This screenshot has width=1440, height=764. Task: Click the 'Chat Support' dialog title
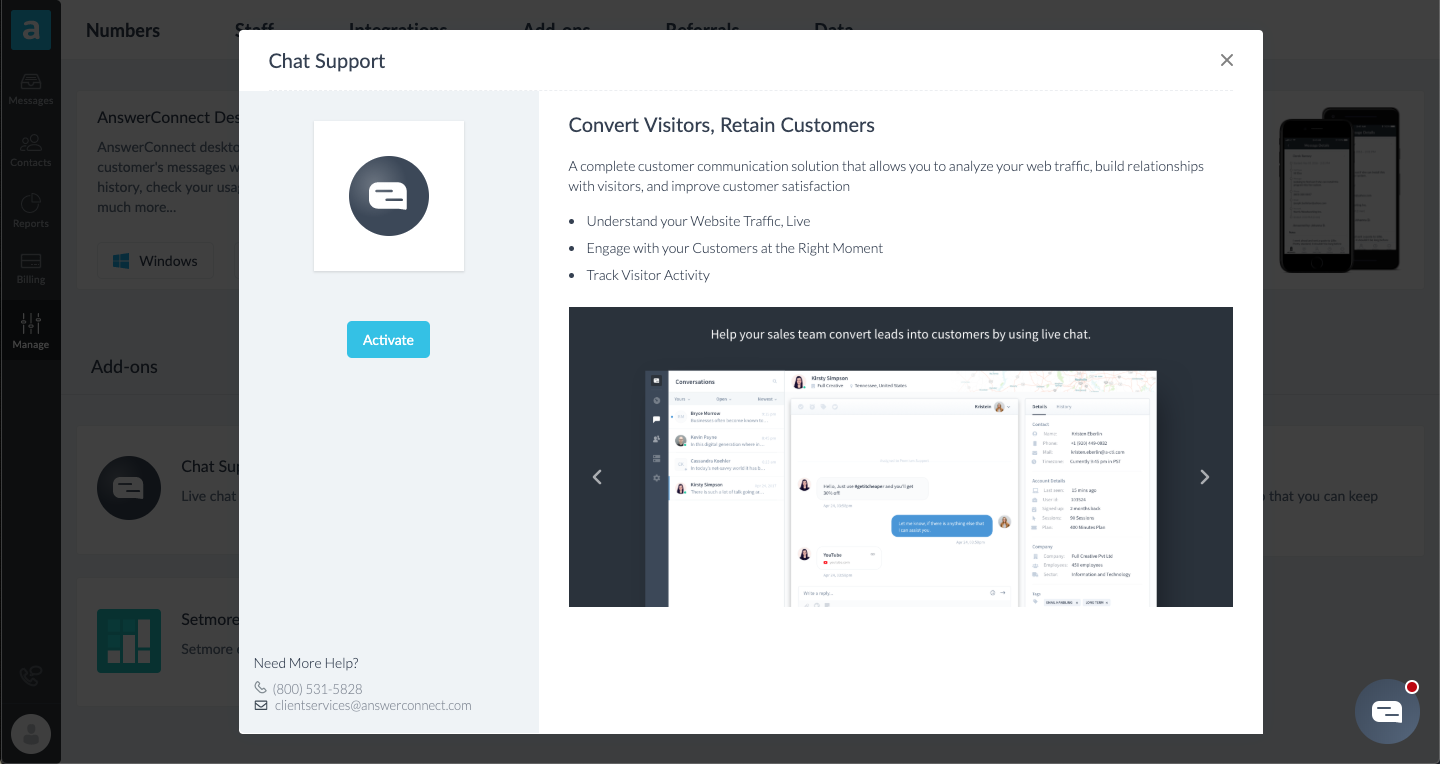[x=327, y=61]
